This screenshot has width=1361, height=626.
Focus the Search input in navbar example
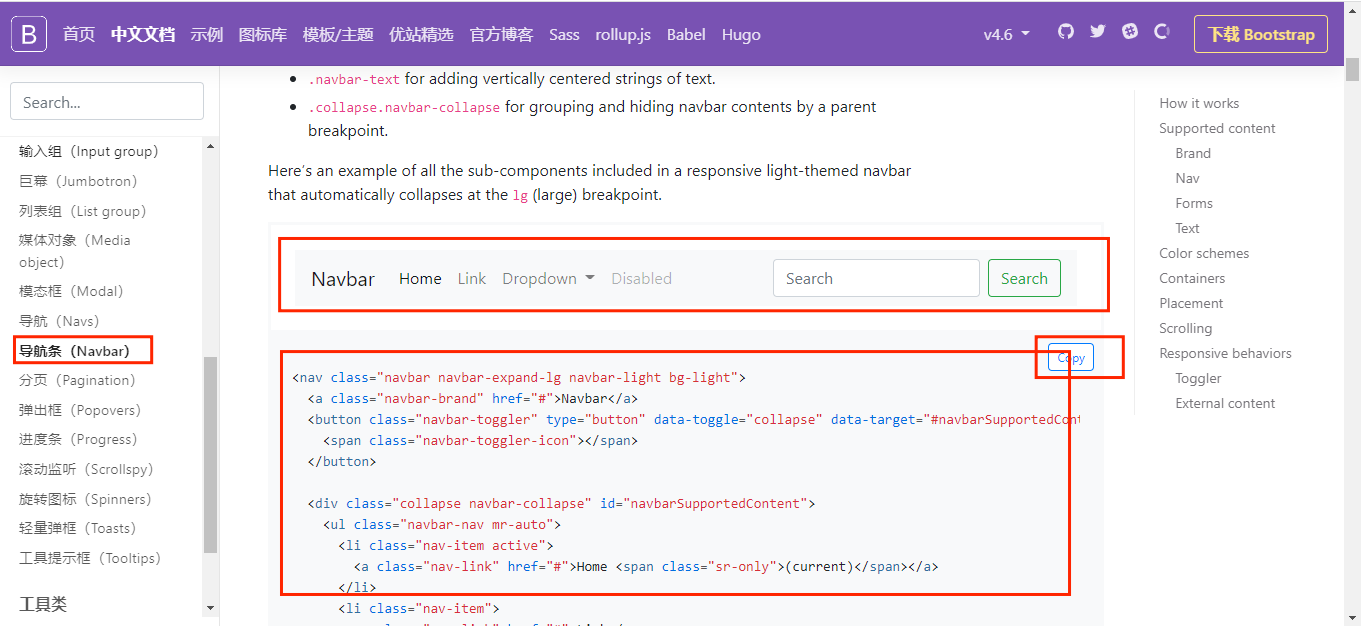point(876,278)
